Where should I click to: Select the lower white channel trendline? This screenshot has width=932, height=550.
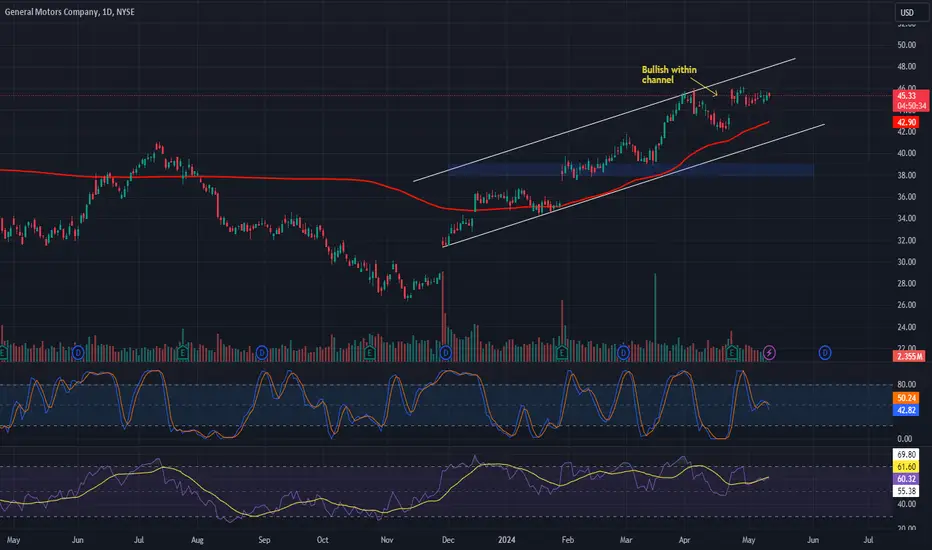[x=633, y=186]
